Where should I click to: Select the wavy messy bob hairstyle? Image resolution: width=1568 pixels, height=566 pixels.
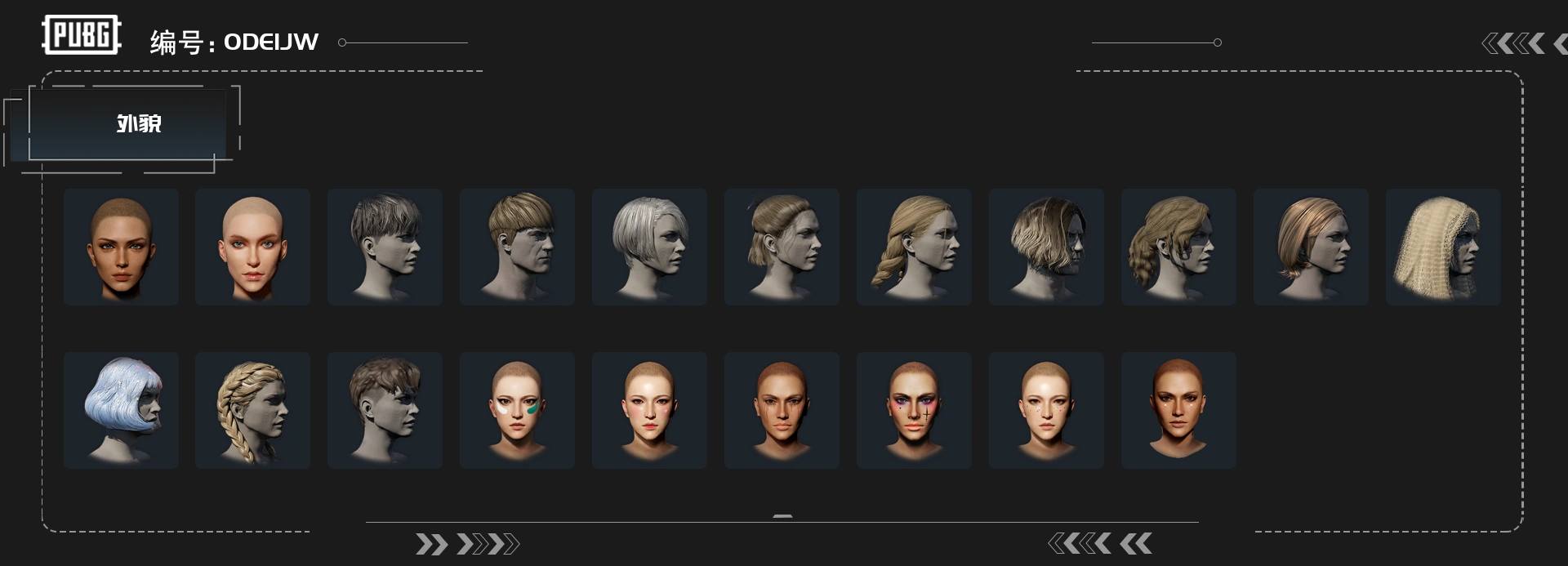coord(1046,247)
